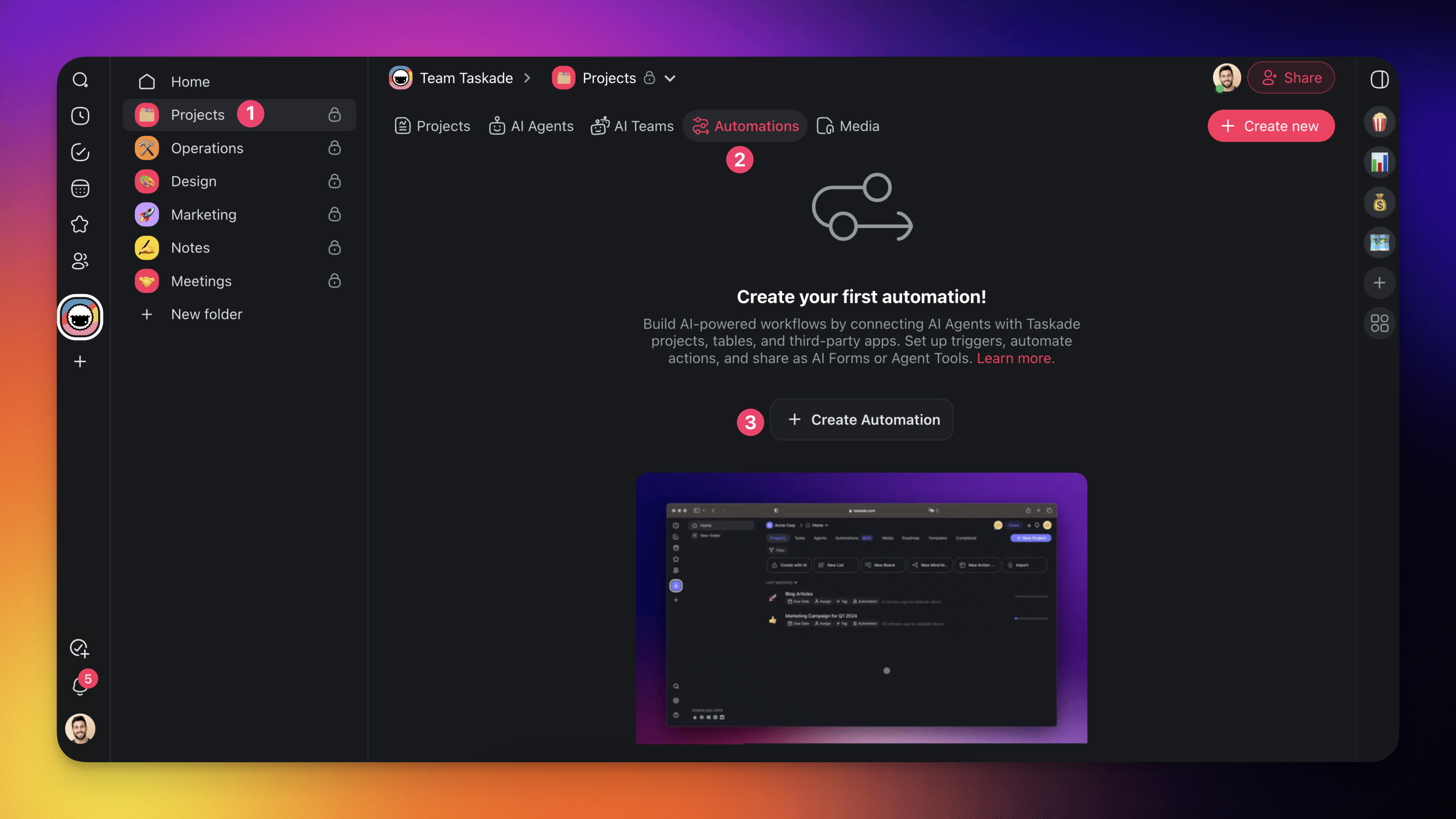Click the Team Taskade breadcrumb chevron
1456x819 pixels.
click(x=527, y=78)
